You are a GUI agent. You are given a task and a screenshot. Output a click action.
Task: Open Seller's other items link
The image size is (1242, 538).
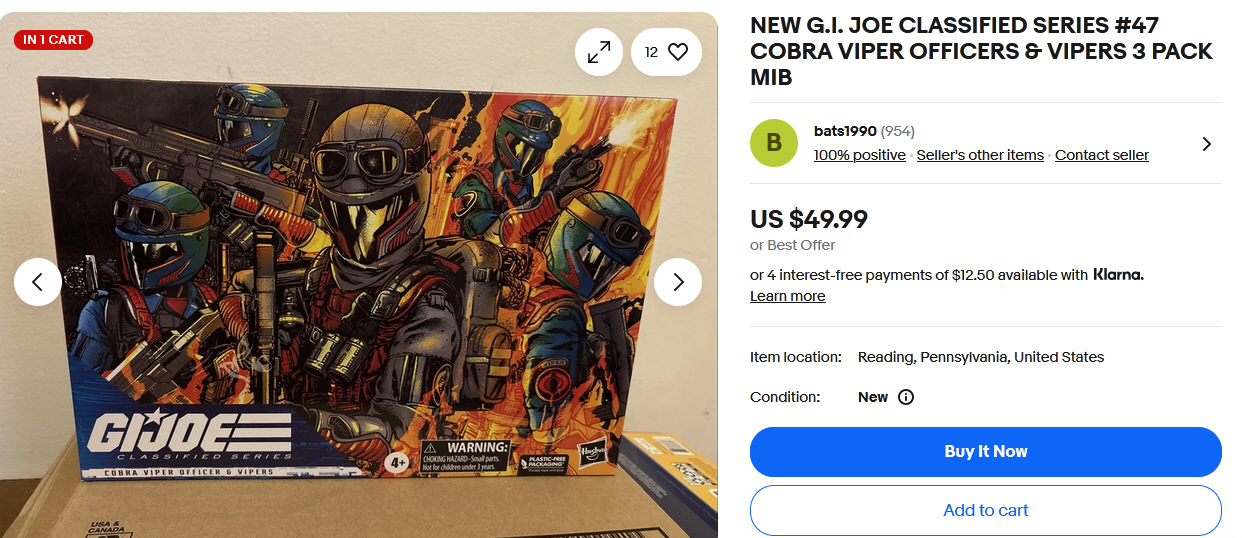pyautogui.click(x=980, y=155)
